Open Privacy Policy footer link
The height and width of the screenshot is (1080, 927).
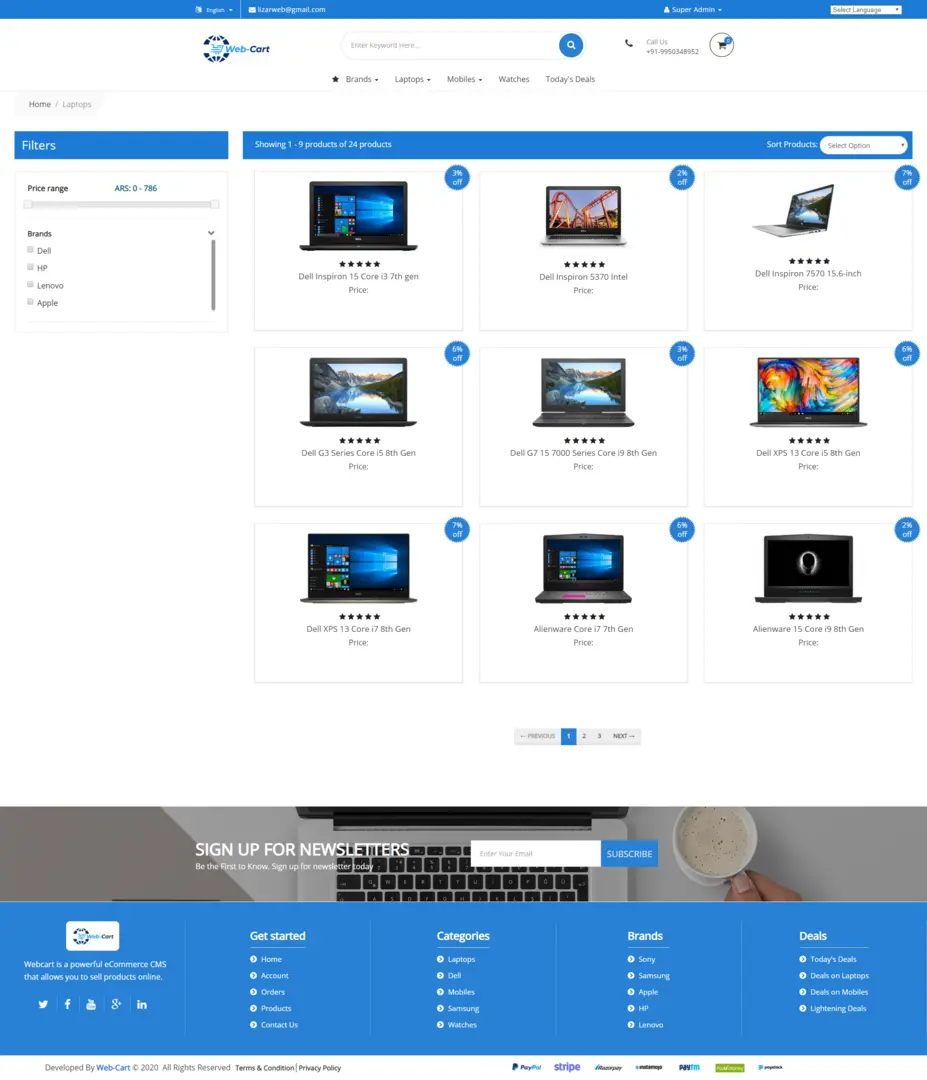[320, 1068]
